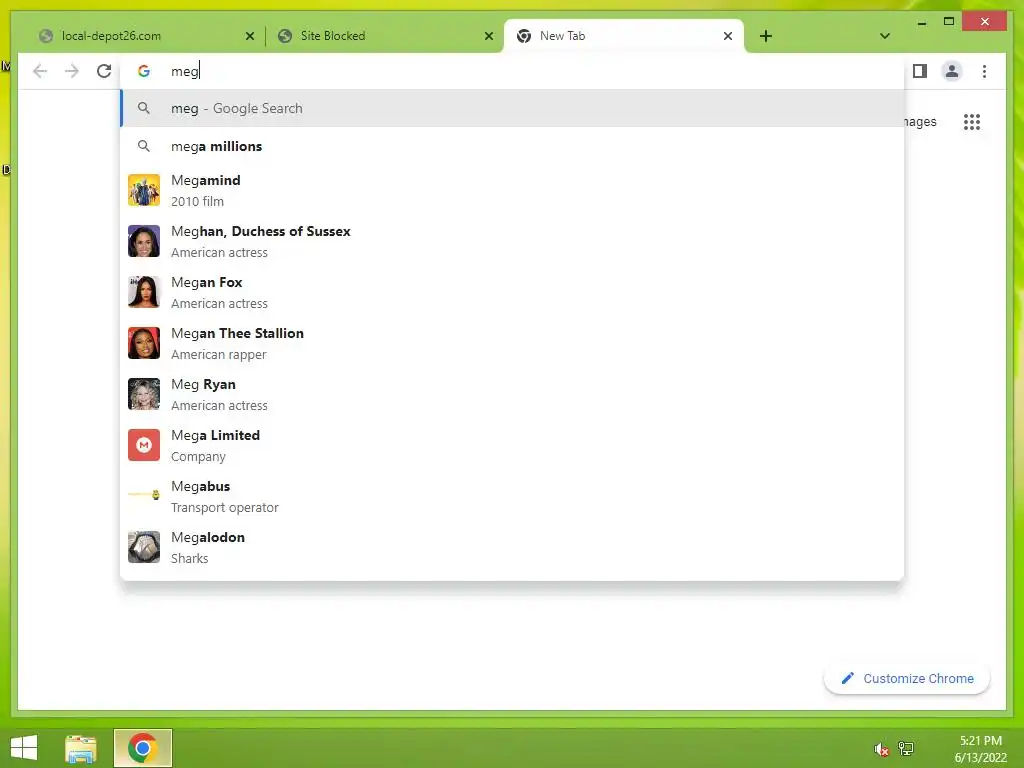Close the Site Blocked tab
The width and height of the screenshot is (1024, 768).
[x=488, y=36]
